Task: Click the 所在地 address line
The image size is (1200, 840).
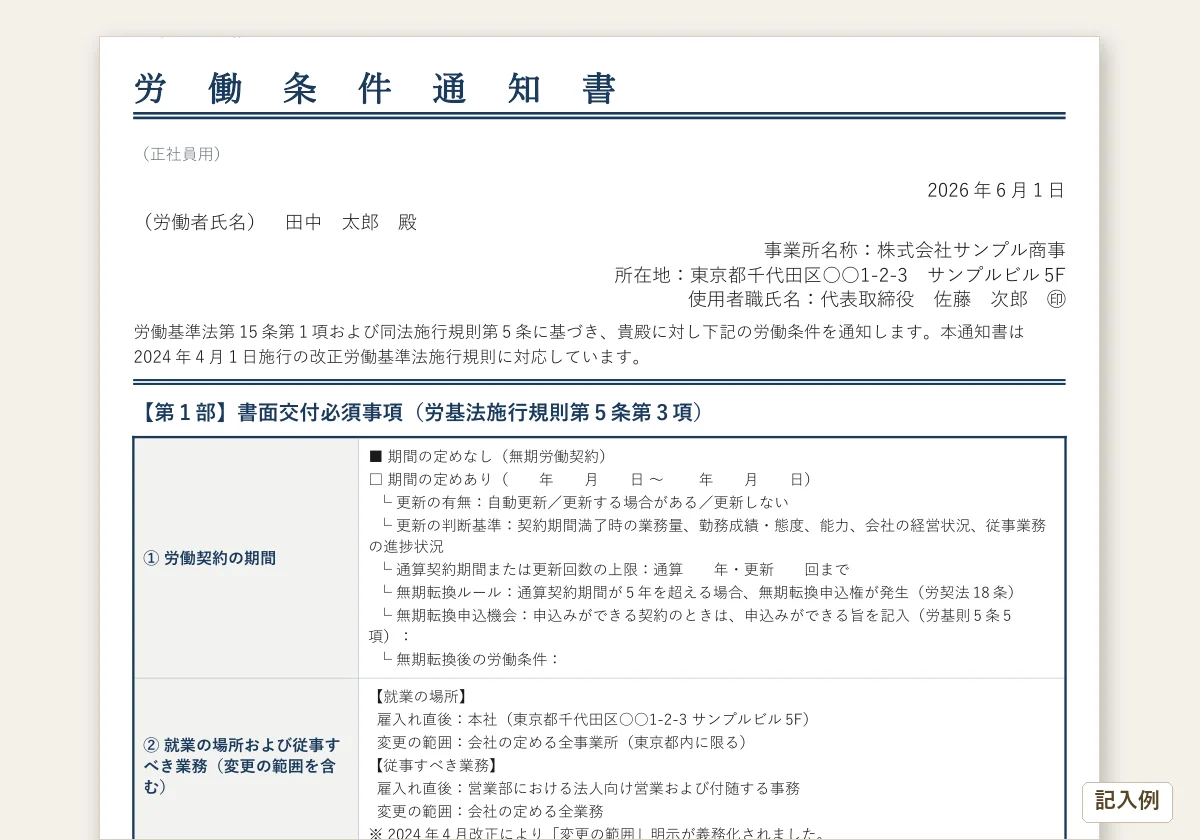Action: 840,274
